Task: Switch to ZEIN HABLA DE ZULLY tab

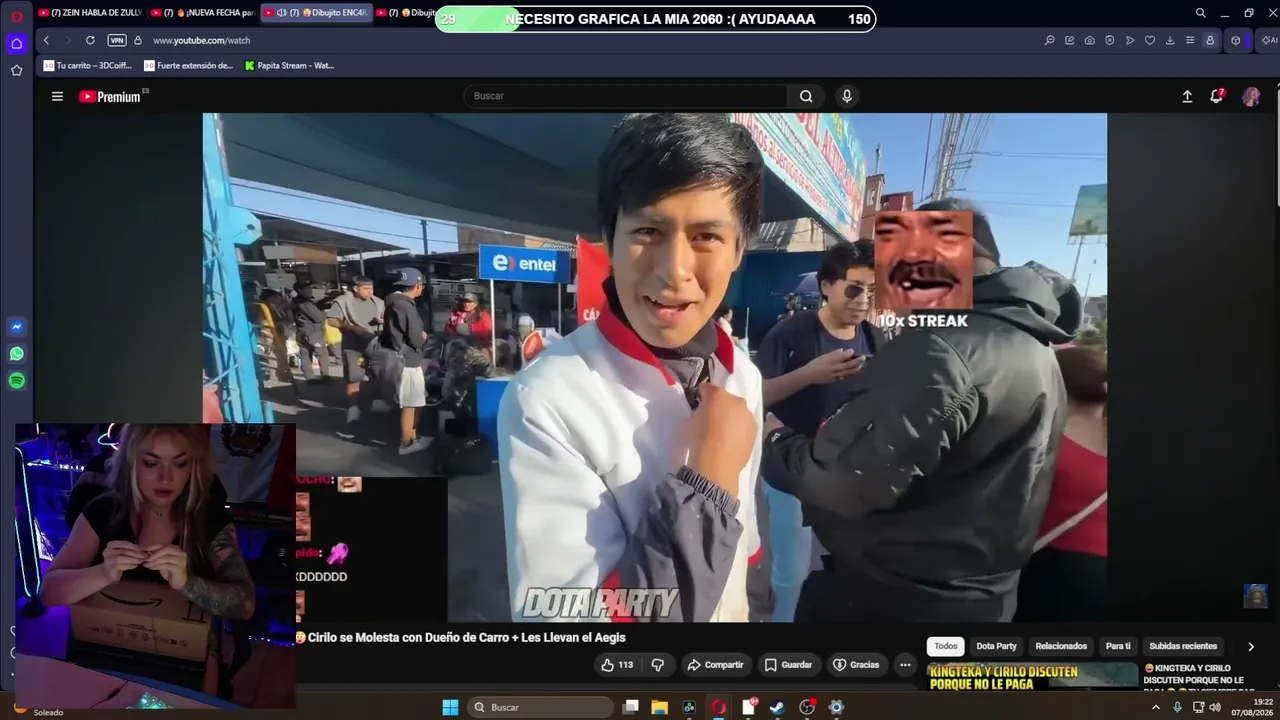Action: pyautogui.click(x=89, y=13)
